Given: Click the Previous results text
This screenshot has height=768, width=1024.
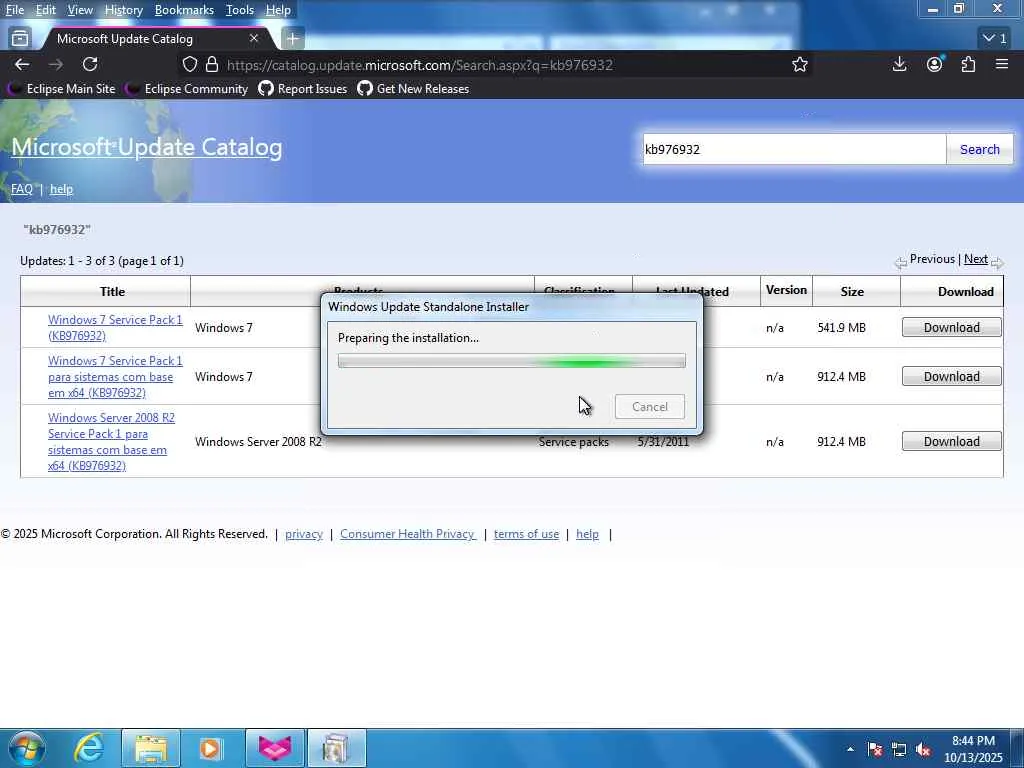Looking at the screenshot, I should tap(932, 259).
